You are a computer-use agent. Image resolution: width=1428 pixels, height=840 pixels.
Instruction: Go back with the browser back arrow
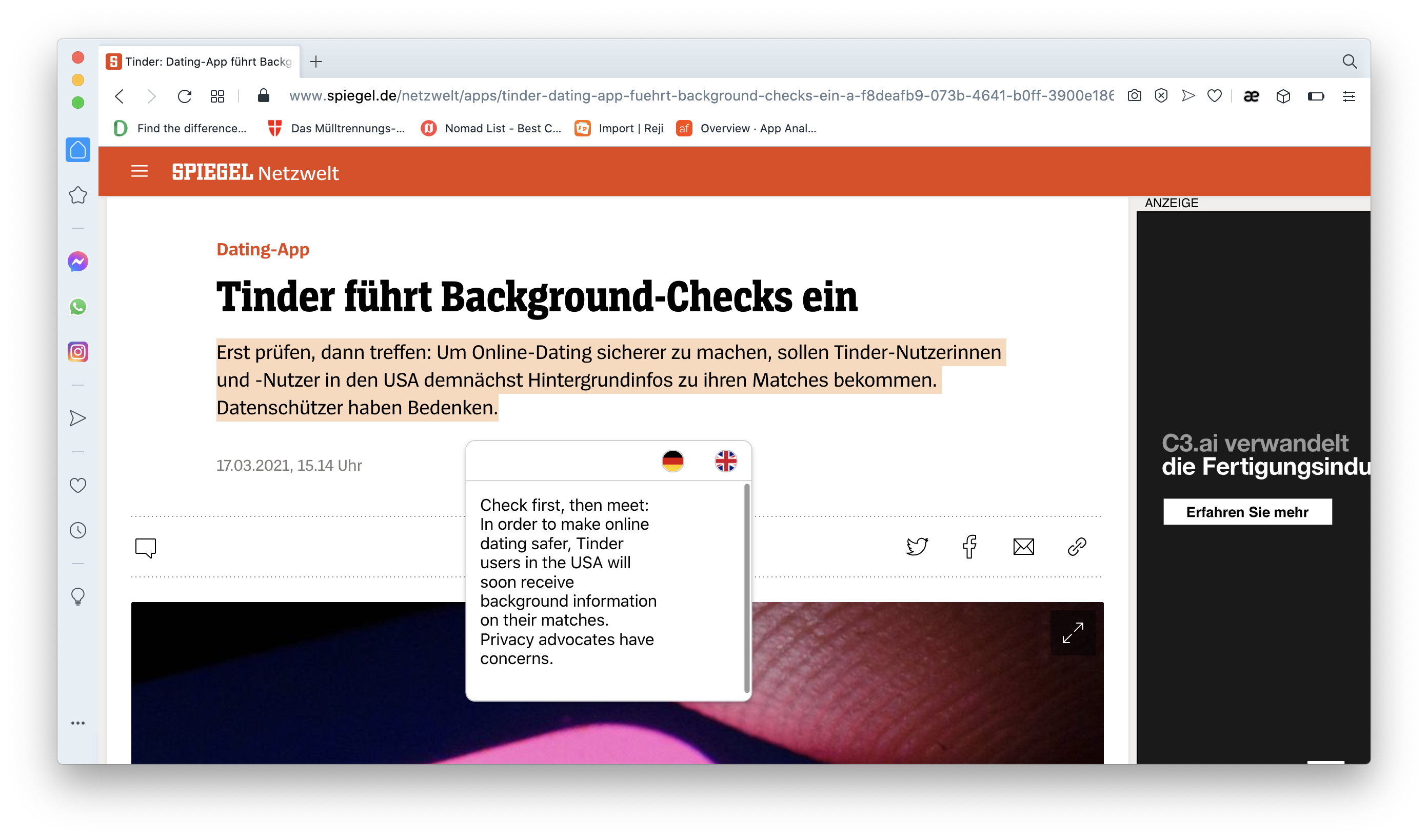click(119, 96)
